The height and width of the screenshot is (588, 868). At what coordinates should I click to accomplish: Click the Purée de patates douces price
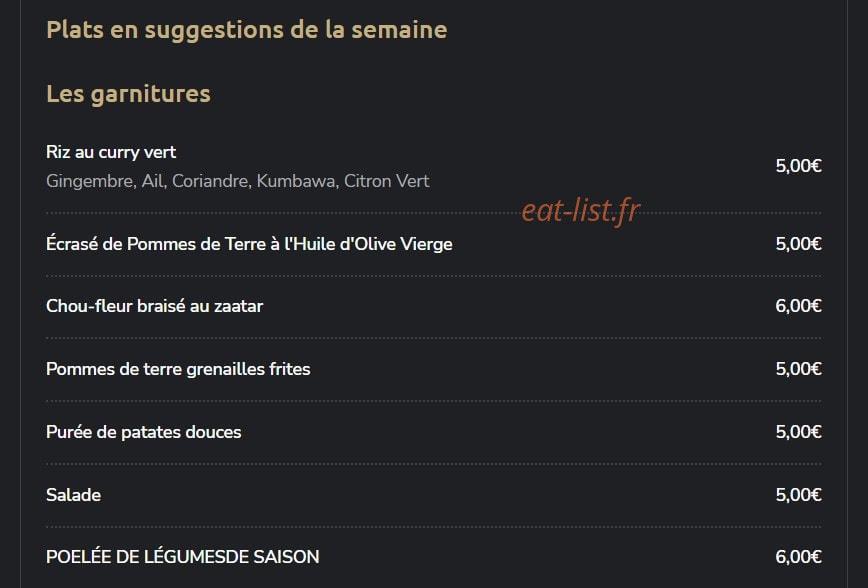click(798, 432)
